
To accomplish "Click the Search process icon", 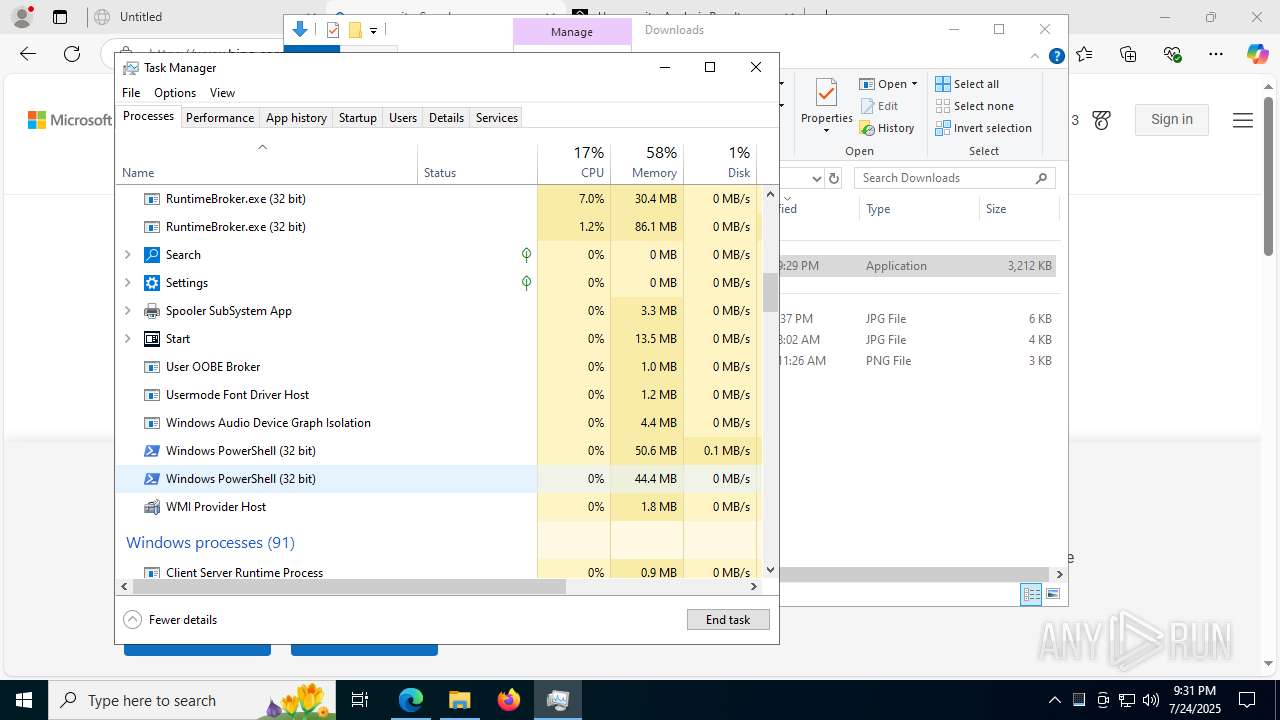I will point(152,255).
